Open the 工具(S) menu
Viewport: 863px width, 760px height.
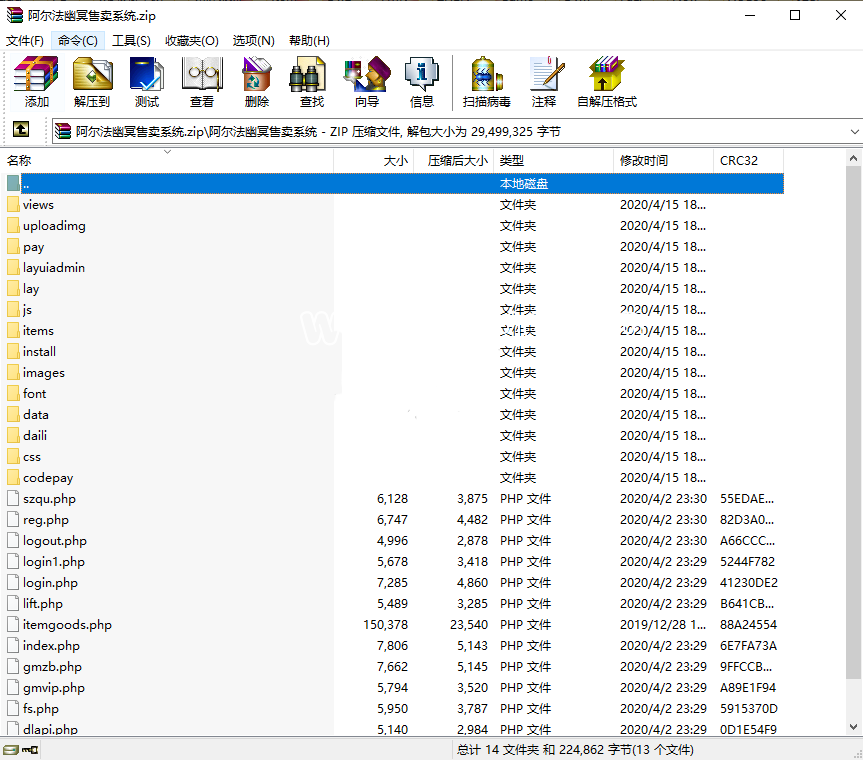132,41
